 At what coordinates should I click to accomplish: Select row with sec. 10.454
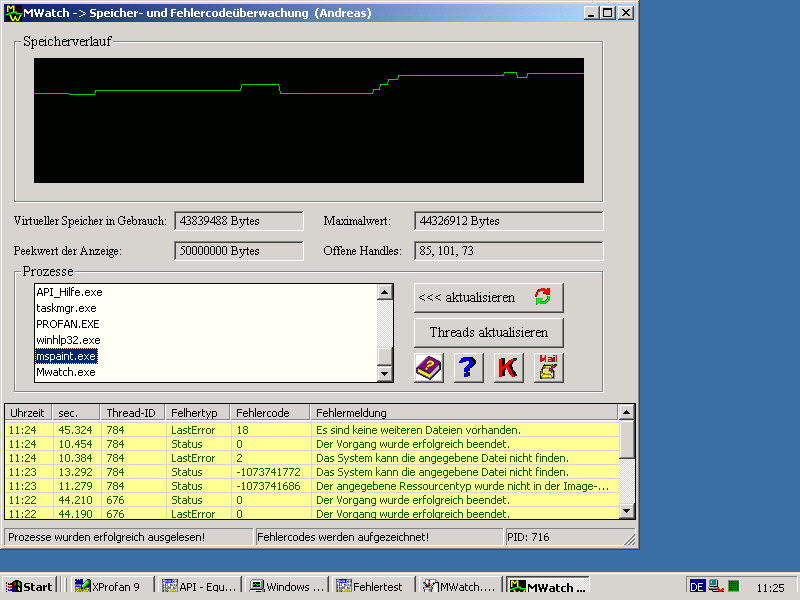click(312, 444)
